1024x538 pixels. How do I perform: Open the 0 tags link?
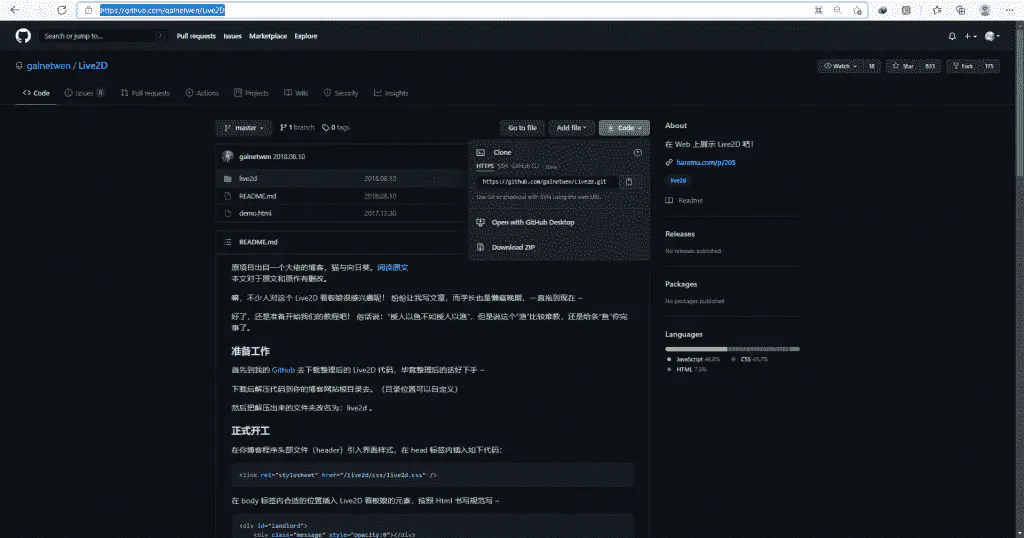point(336,128)
